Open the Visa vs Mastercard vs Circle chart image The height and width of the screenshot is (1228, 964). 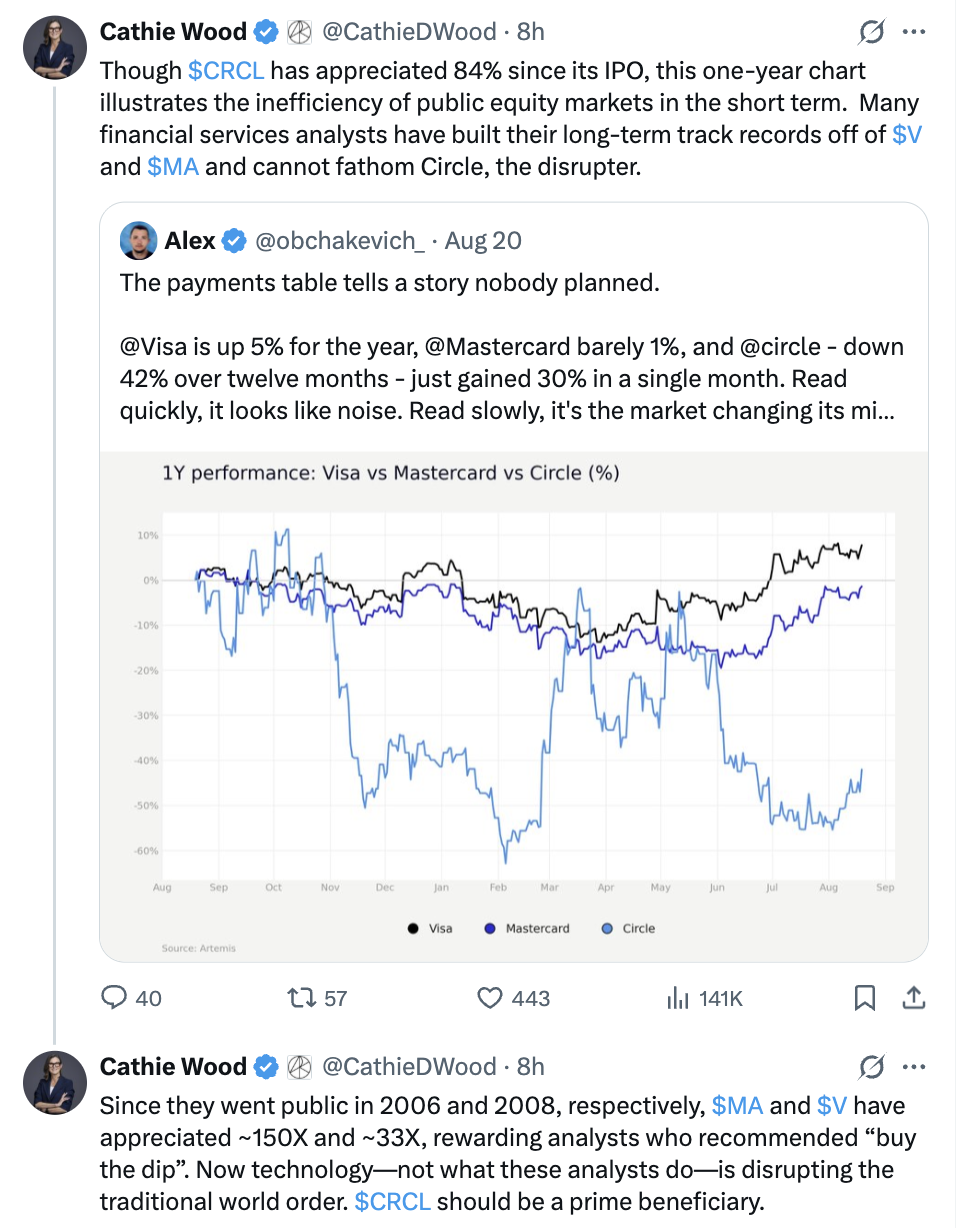514,706
